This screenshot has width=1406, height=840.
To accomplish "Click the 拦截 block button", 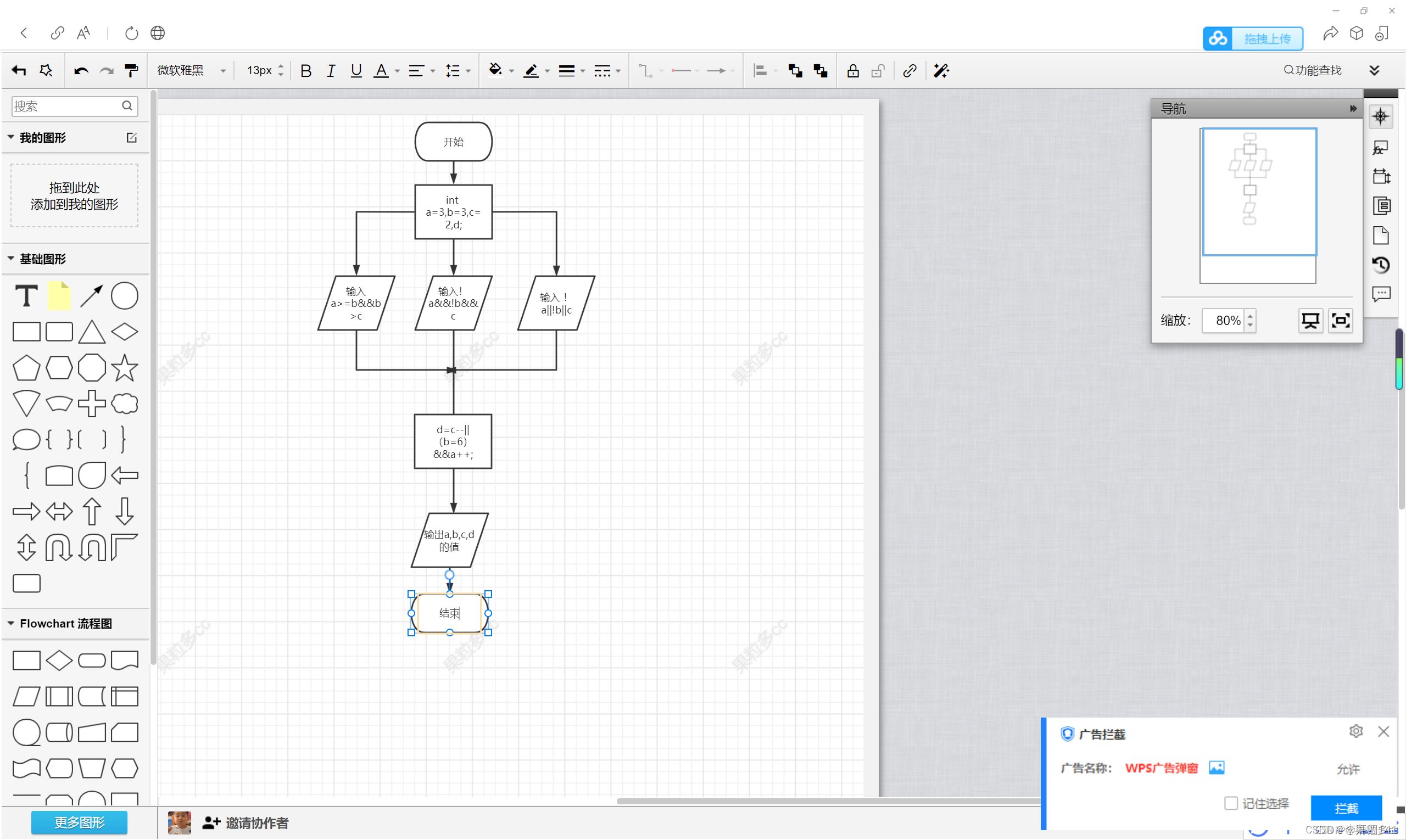I will [1346, 808].
